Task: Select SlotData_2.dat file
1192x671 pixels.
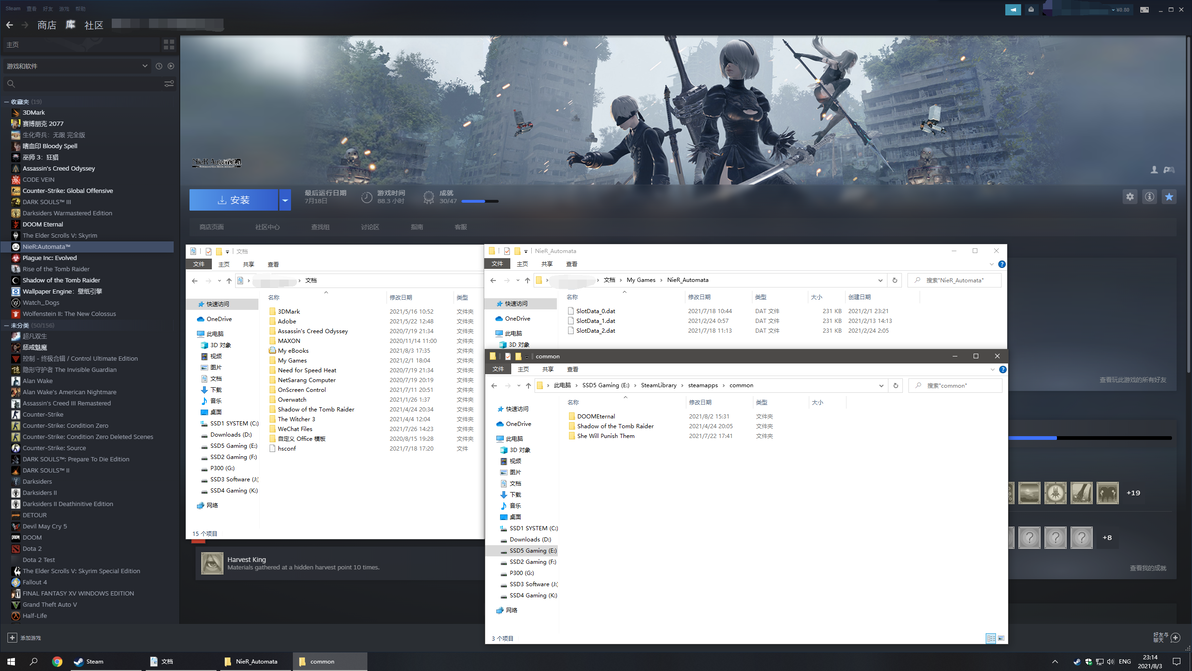Action: coord(595,331)
